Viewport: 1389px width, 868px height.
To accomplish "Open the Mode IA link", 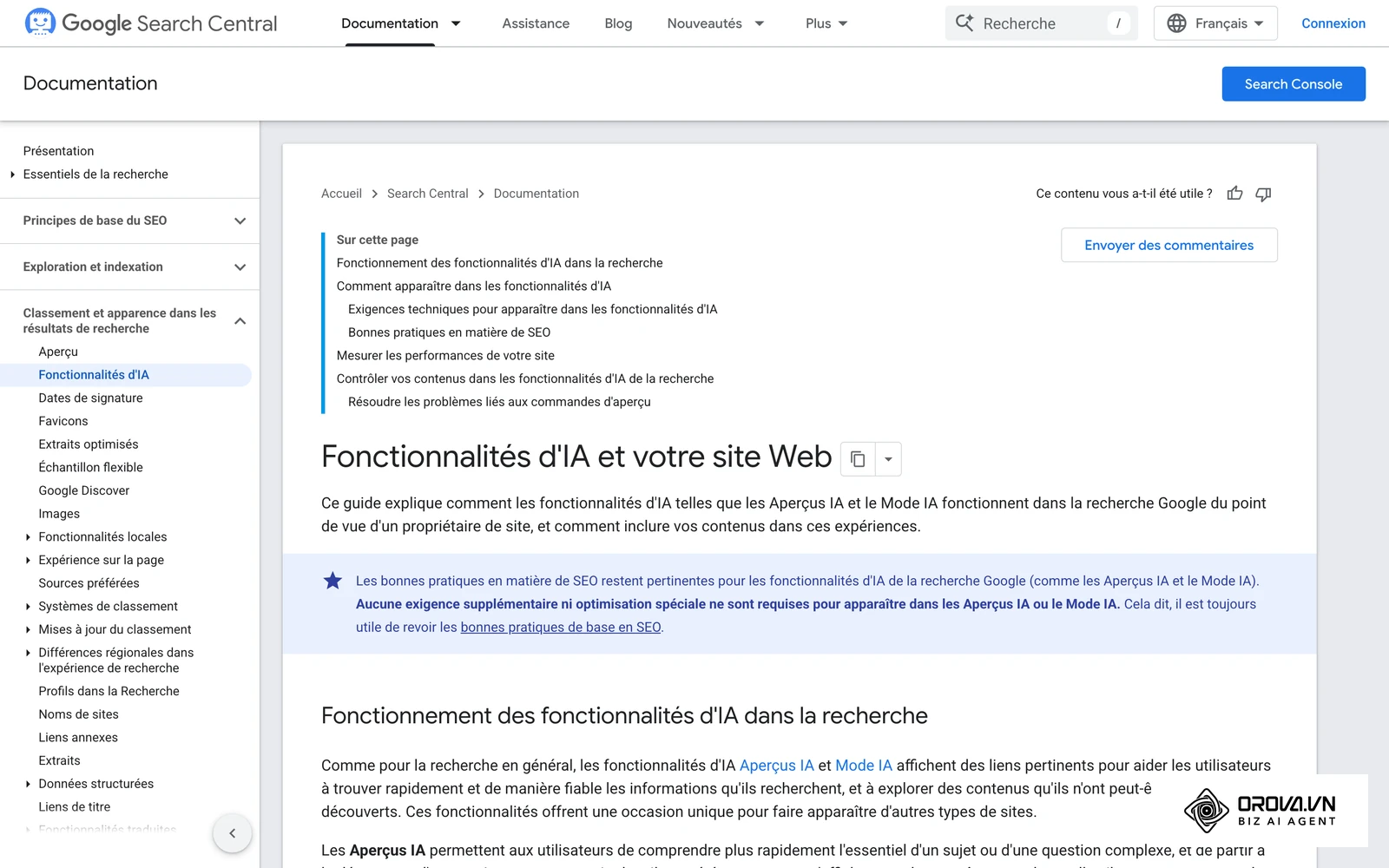I will 863,766.
